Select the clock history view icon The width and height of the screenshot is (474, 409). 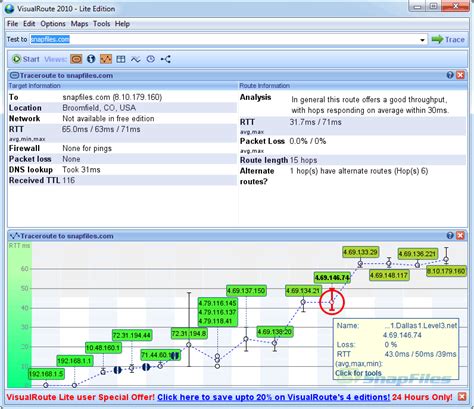point(151,59)
